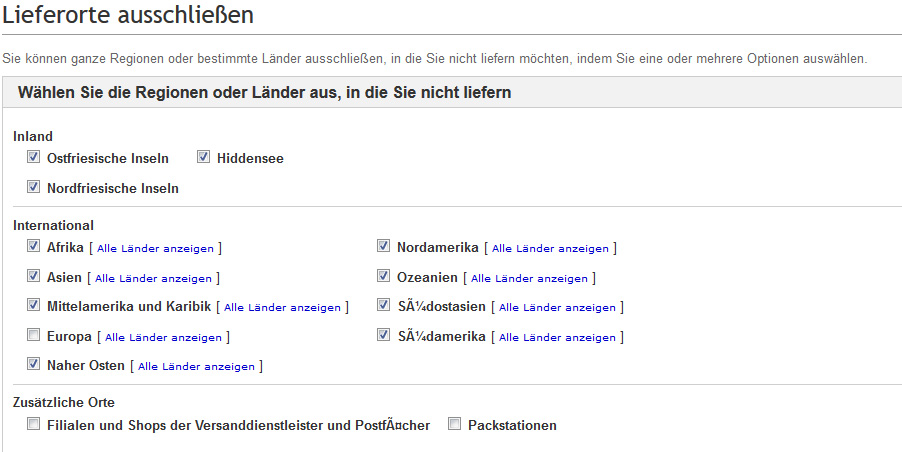Toggle the Ozeanien checkbox
This screenshot has height=452, width=902.
click(x=383, y=277)
